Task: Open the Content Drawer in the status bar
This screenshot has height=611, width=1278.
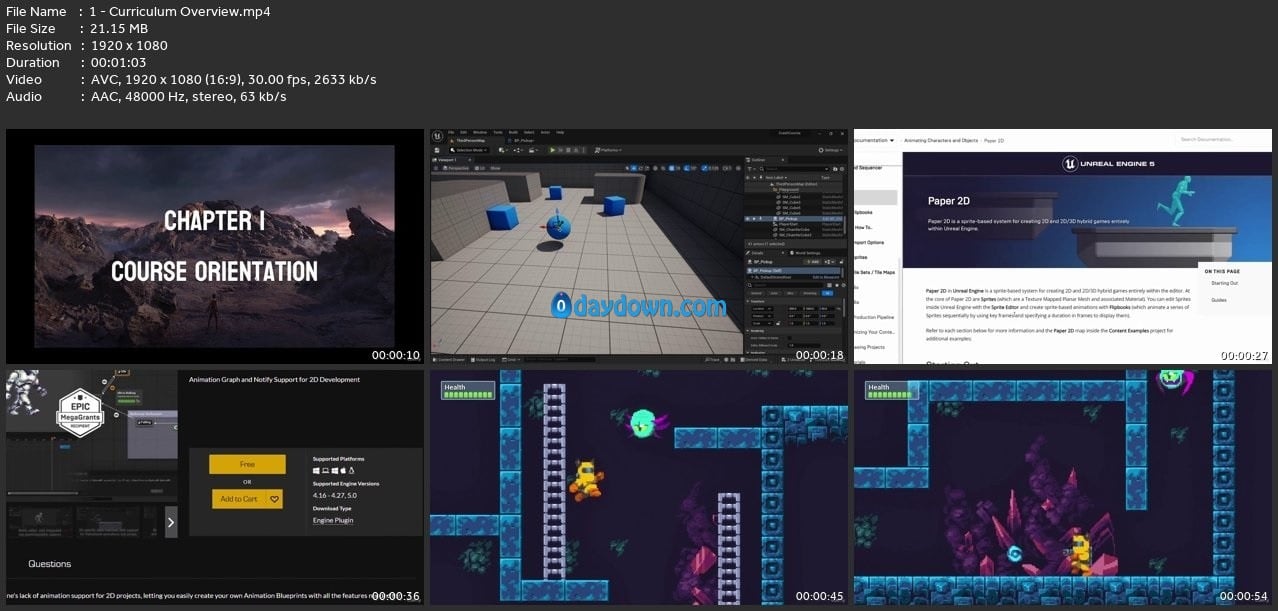Action: click(x=448, y=360)
